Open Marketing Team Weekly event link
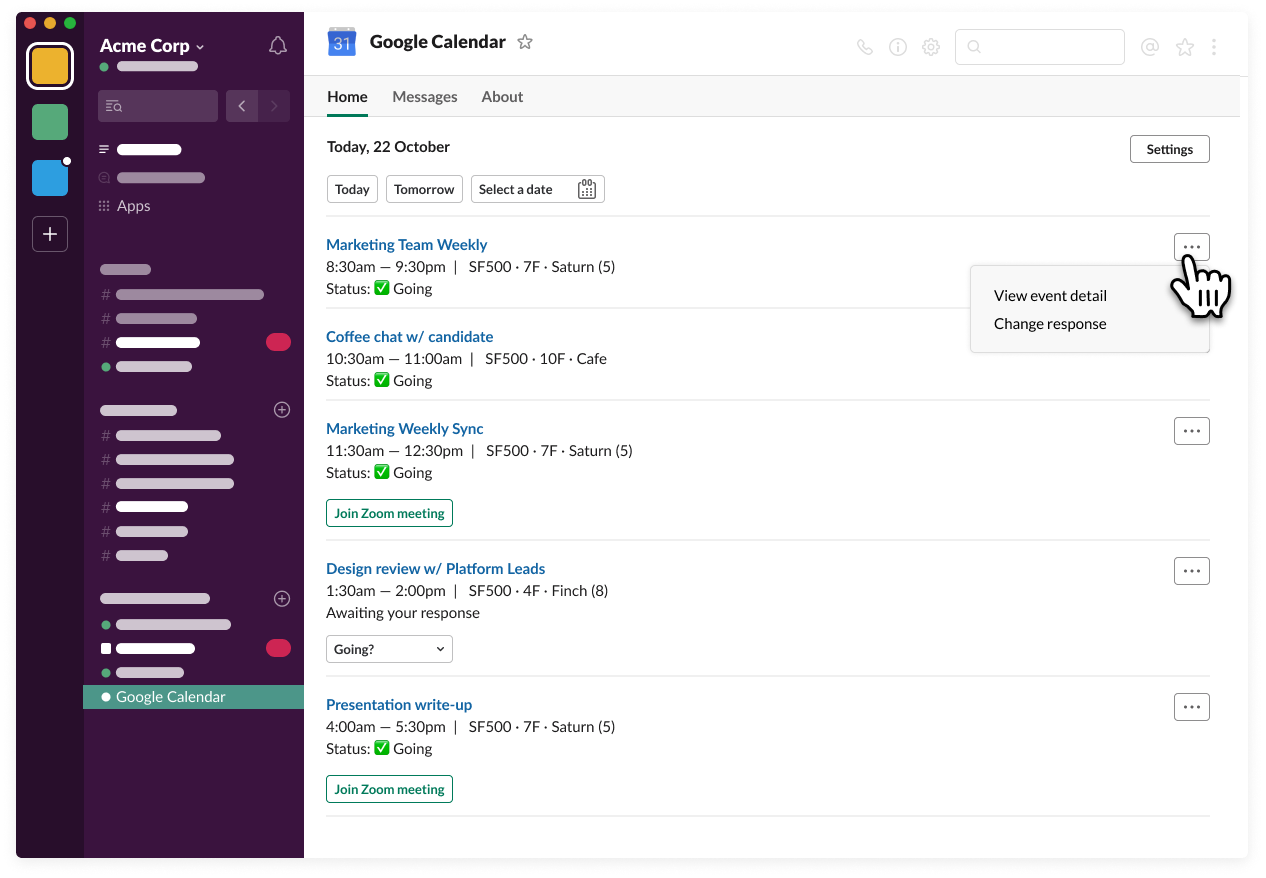The width and height of the screenshot is (1266, 878). [407, 245]
